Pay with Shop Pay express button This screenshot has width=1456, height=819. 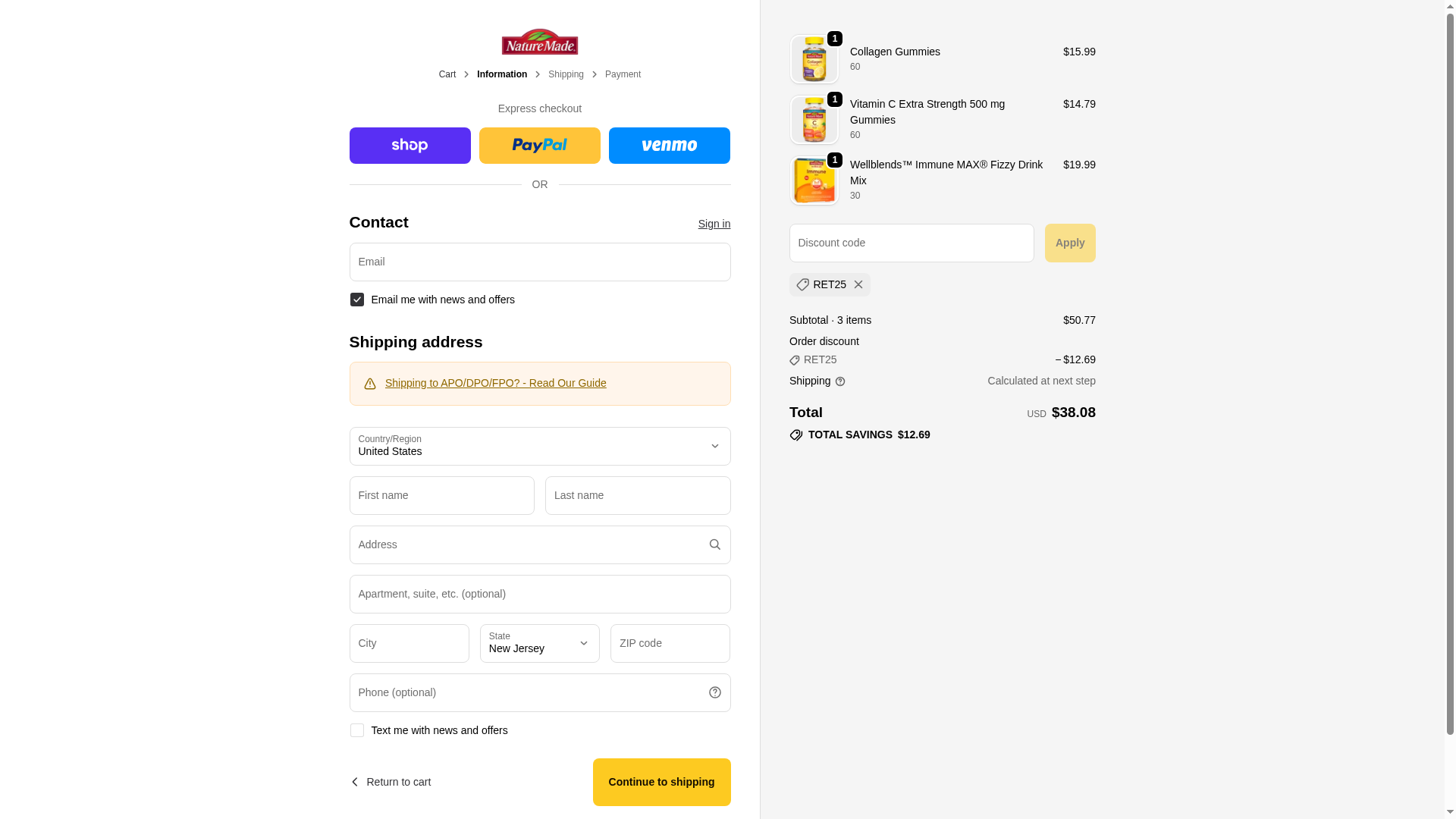coord(409,146)
